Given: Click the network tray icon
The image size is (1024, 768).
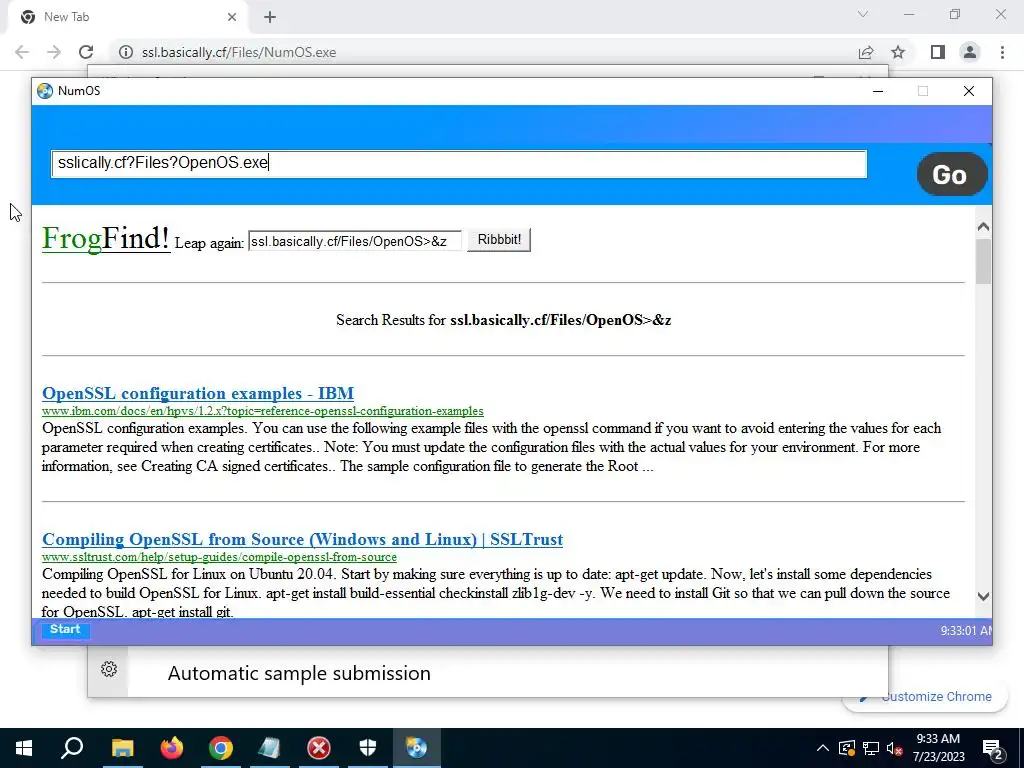Looking at the screenshot, I should (871, 748).
